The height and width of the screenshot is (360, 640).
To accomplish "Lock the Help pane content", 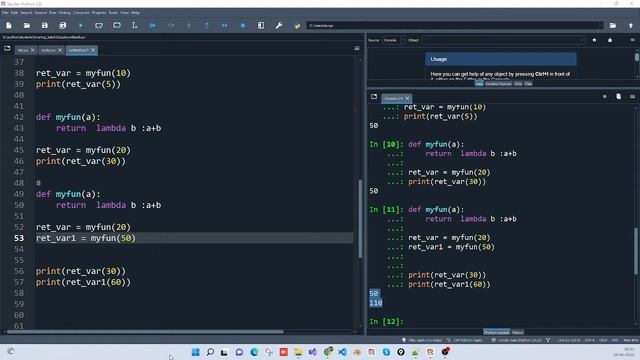I will coord(610,40).
